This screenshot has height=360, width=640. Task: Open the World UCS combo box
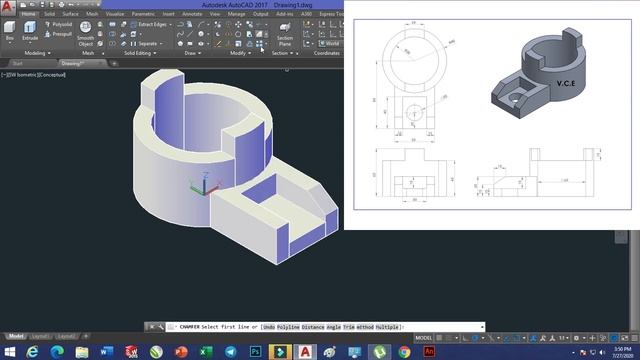[x=330, y=43]
